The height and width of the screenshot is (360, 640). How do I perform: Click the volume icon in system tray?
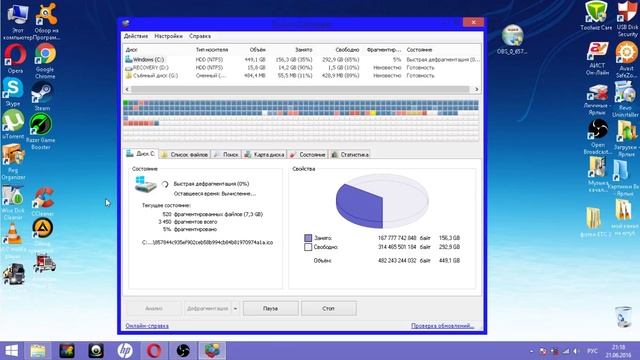(576, 351)
